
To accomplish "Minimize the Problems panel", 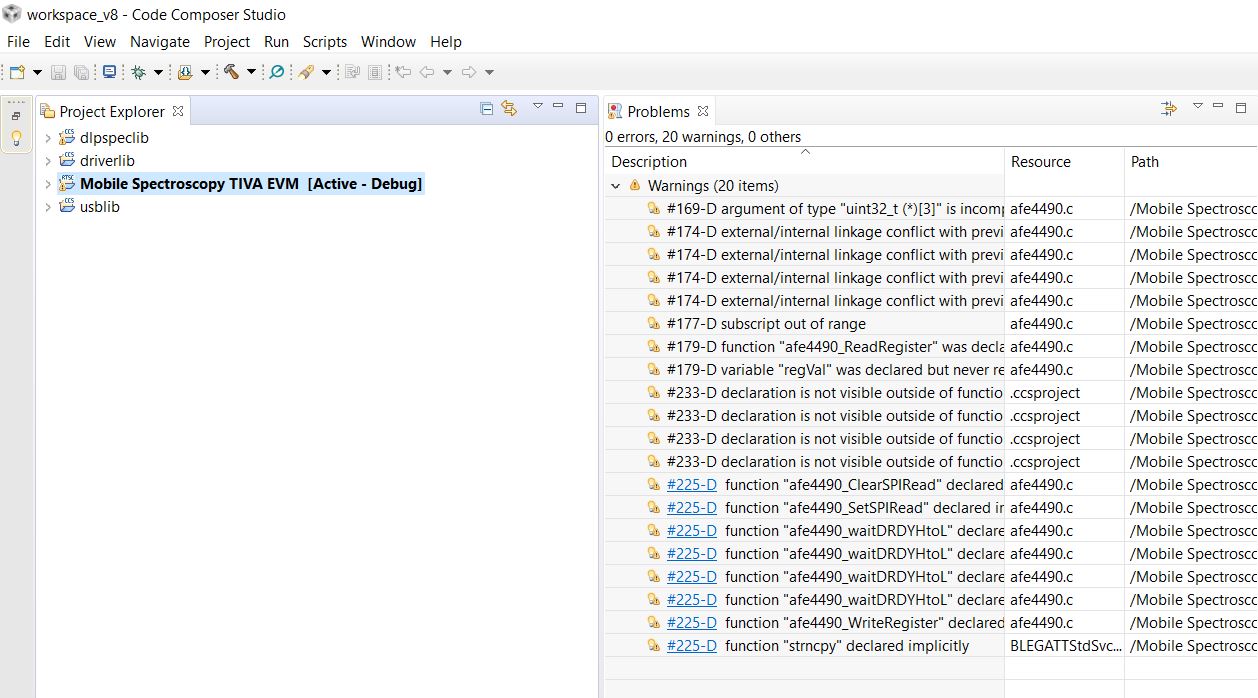I will coord(1218,106).
